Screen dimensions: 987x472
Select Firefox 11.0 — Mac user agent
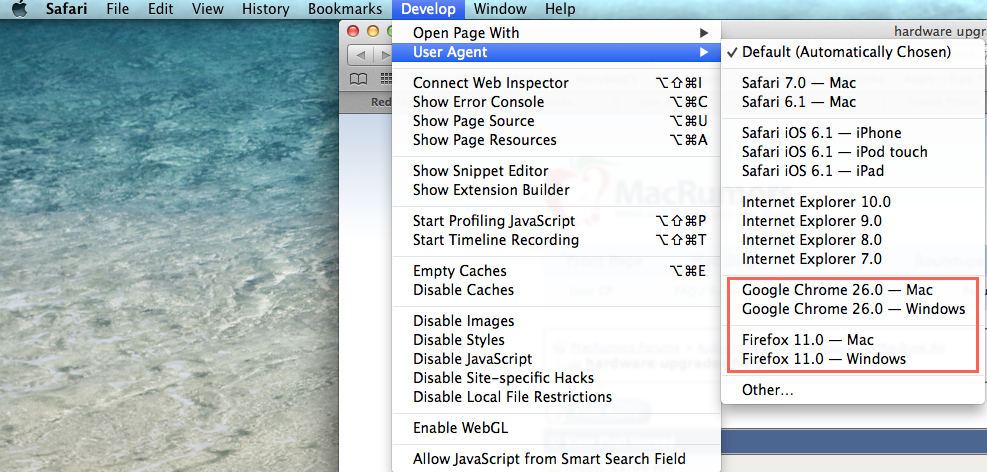click(851, 340)
